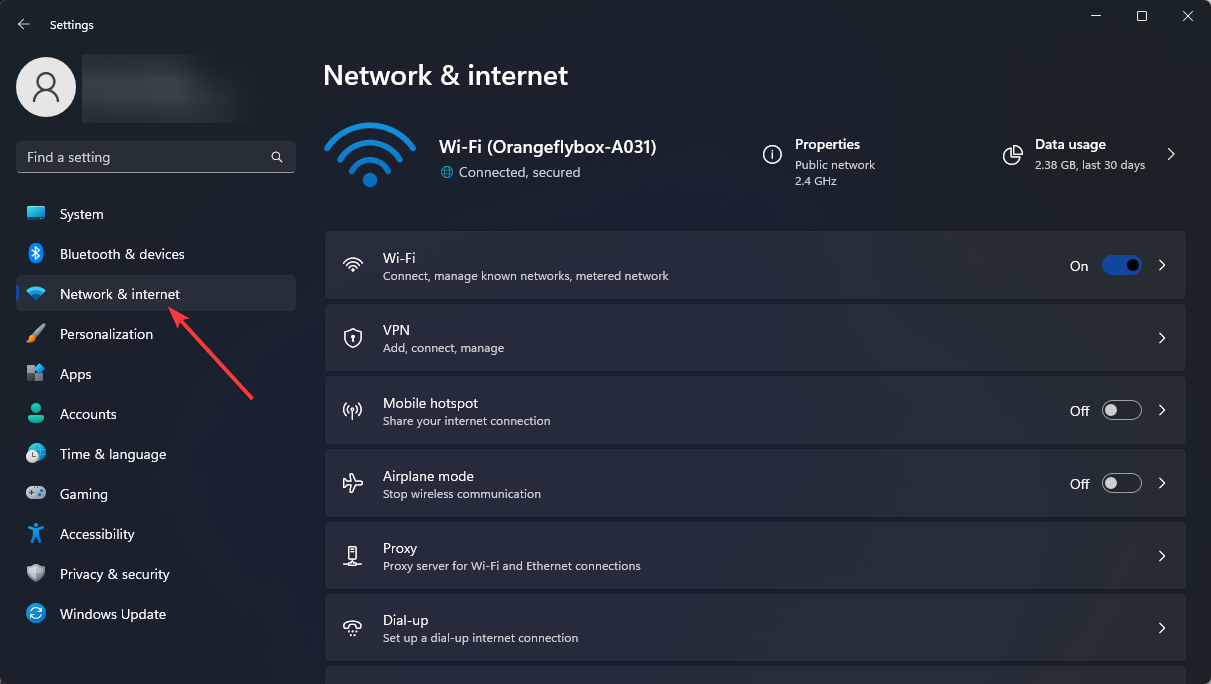Click the Airplane mode plane icon
Image resolution: width=1211 pixels, height=684 pixels.
[x=352, y=483]
